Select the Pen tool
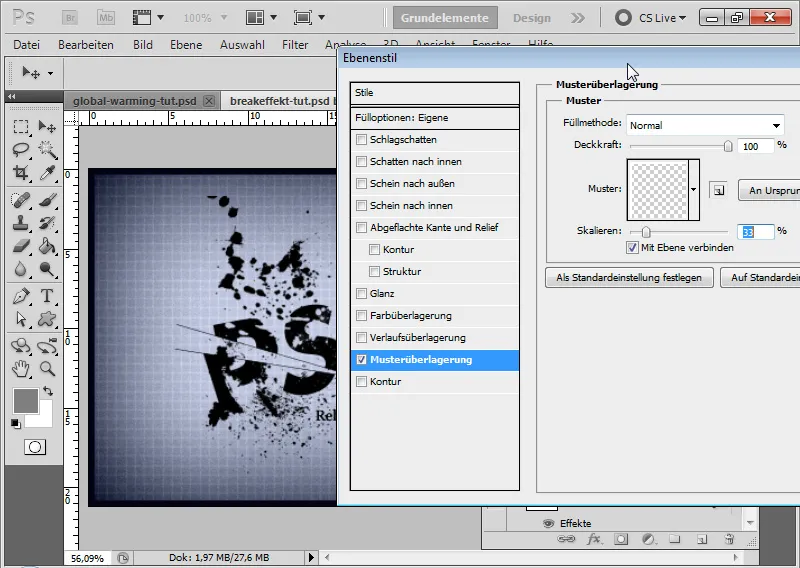The image size is (800, 568). (x=21, y=296)
